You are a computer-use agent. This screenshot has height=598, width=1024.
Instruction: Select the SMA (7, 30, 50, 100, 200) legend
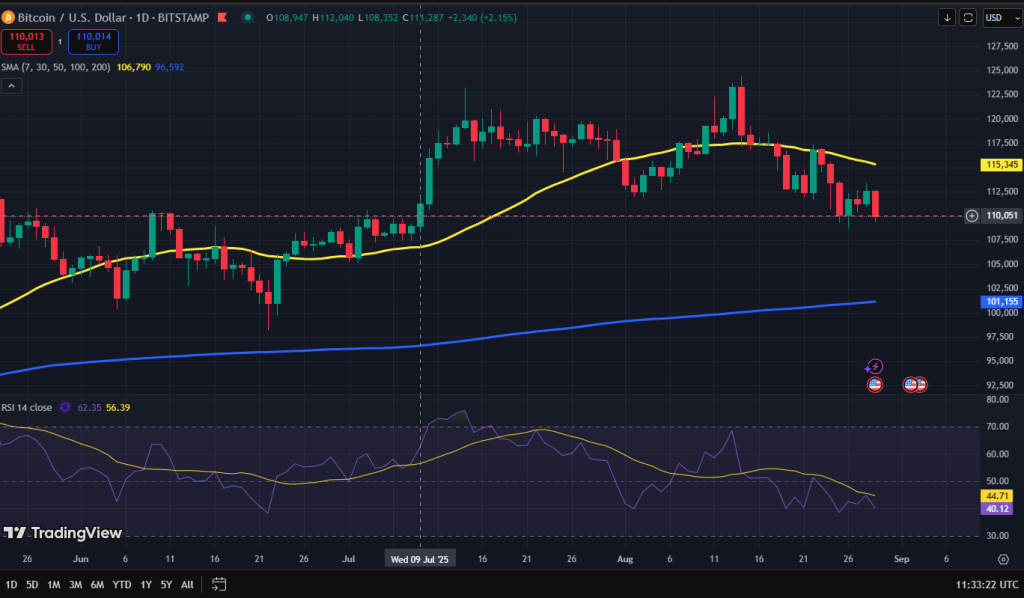[x=56, y=67]
